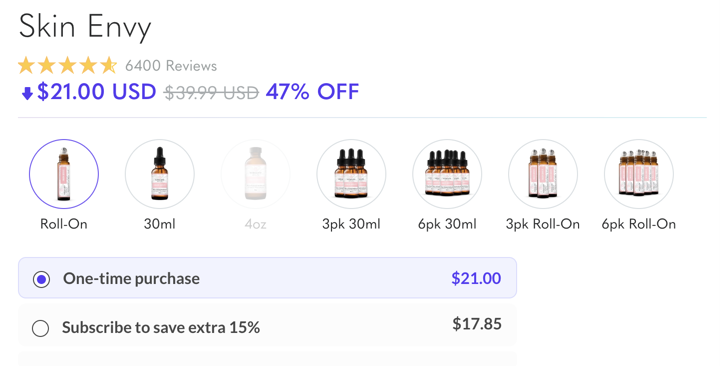Click the five-star rating display

point(68,65)
